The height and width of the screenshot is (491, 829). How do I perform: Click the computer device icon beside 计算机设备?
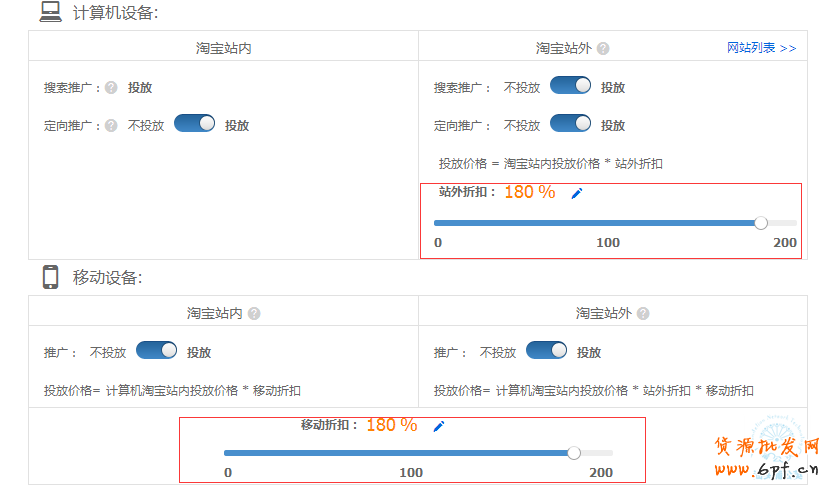click(50, 12)
